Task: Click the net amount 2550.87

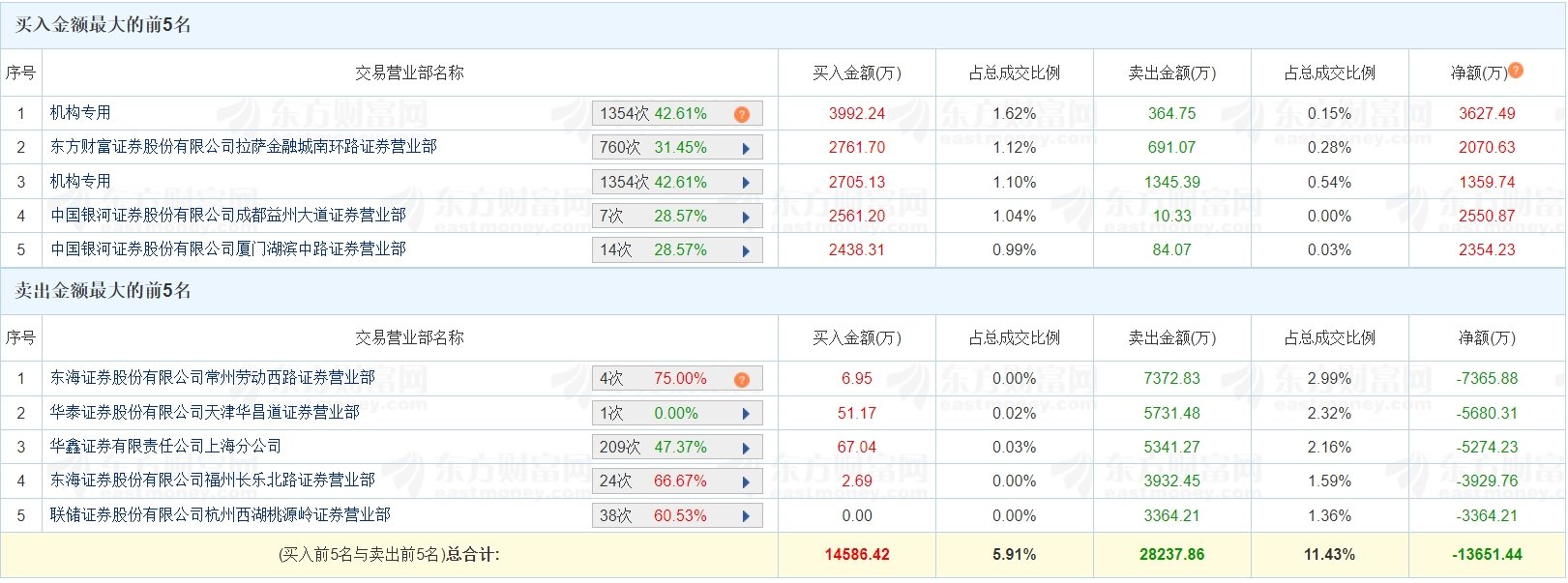Action: 1488,216
